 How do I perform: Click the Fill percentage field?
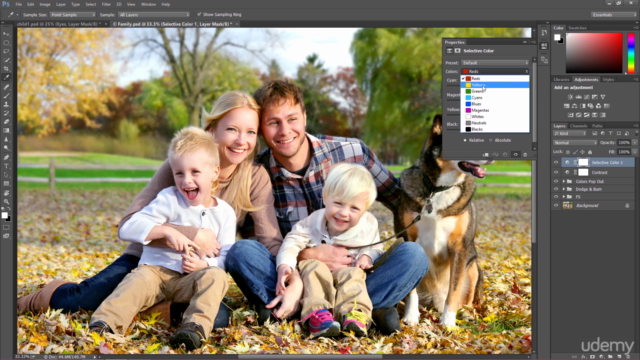pos(624,152)
